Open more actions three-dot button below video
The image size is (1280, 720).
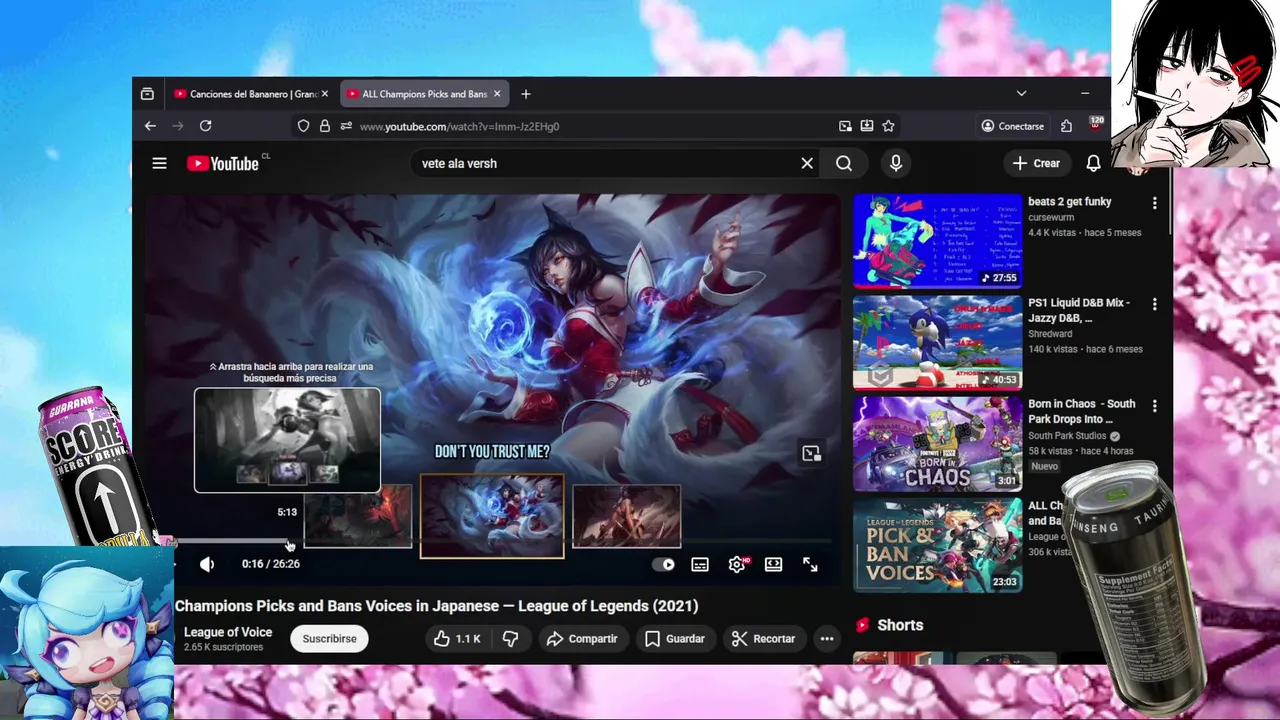point(827,639)
